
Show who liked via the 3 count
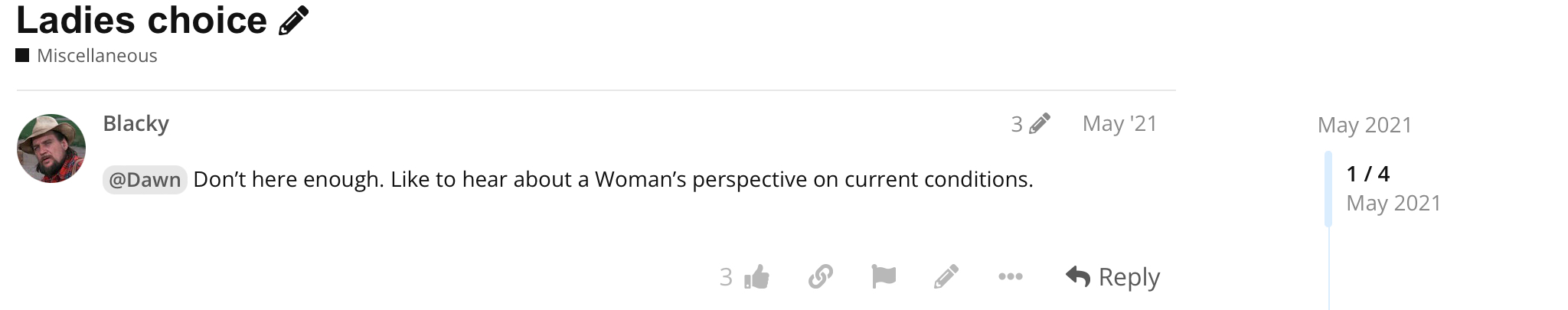(x=726, y=276)
